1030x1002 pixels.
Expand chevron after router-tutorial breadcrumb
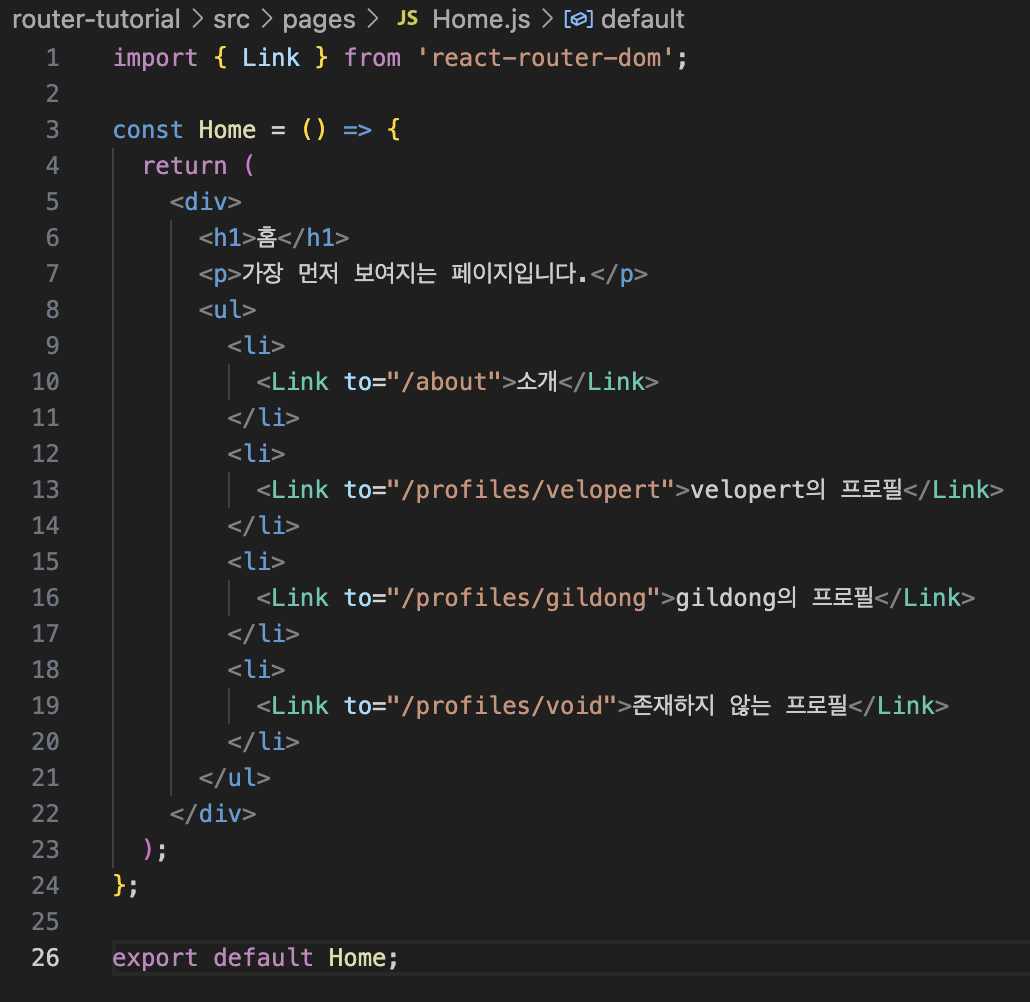pyautogui.click(x=197, y=19)
